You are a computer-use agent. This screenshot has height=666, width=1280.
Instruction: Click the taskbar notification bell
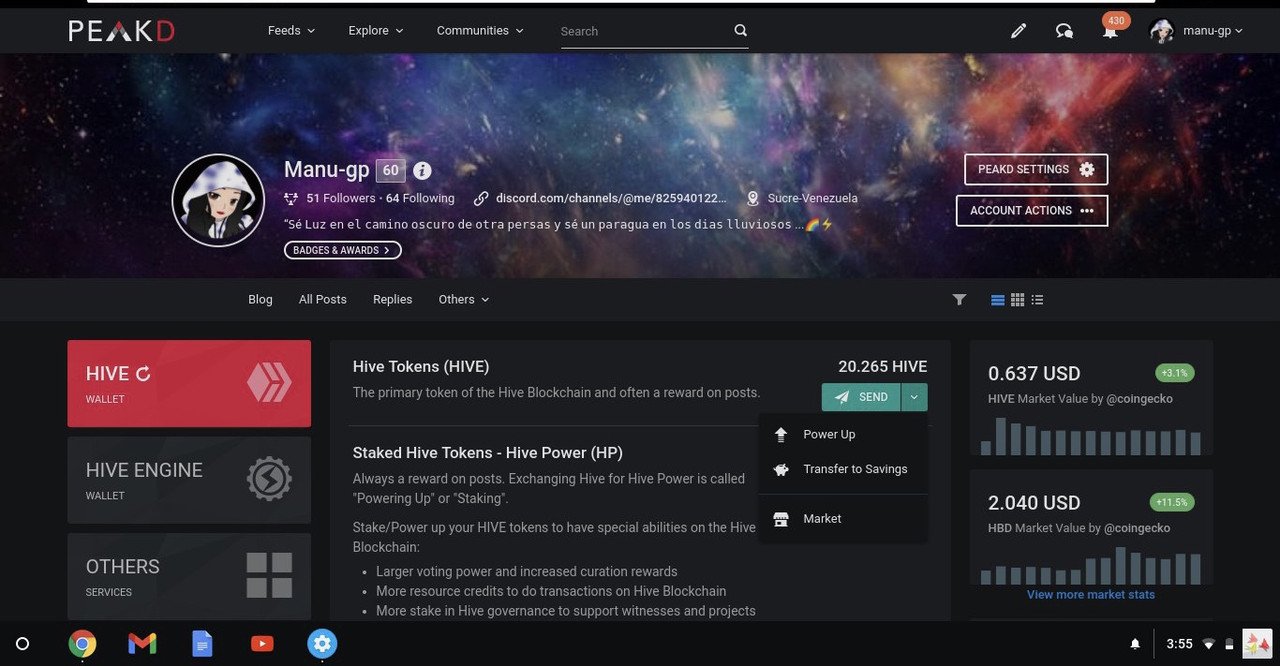(1135, 644)
